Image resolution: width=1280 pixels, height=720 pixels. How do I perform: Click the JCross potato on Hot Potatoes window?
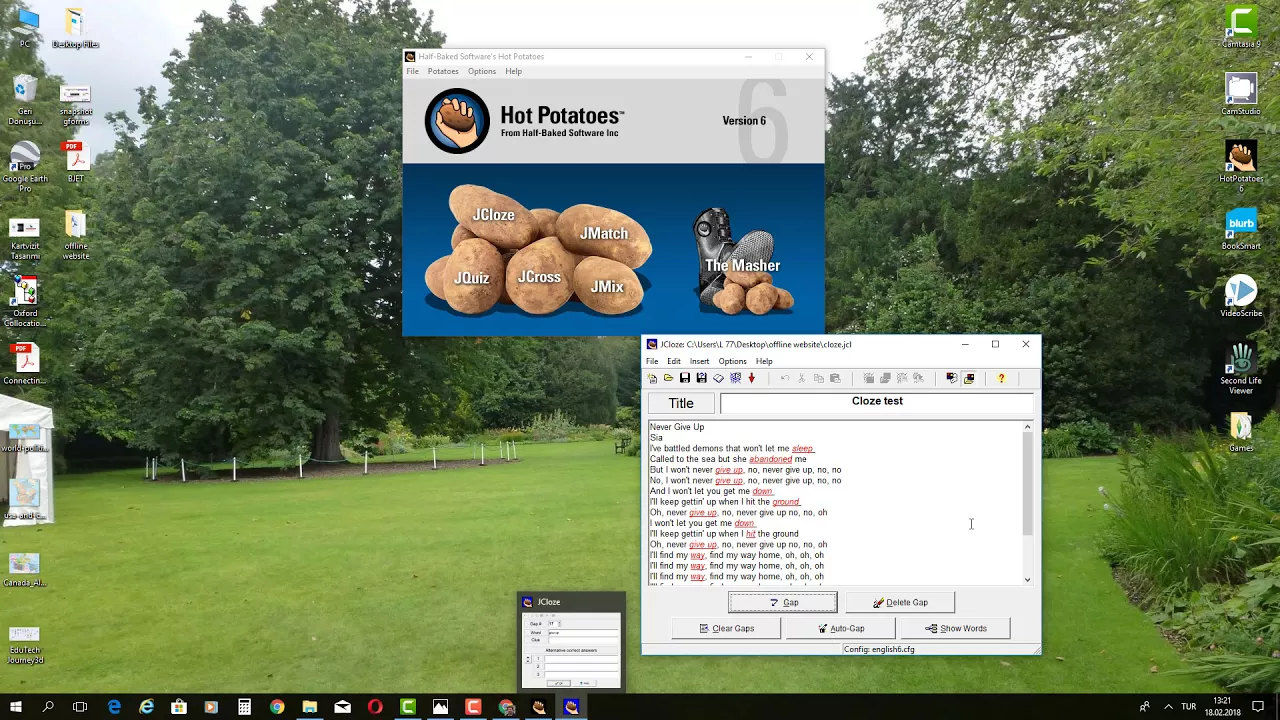point(539,278)
